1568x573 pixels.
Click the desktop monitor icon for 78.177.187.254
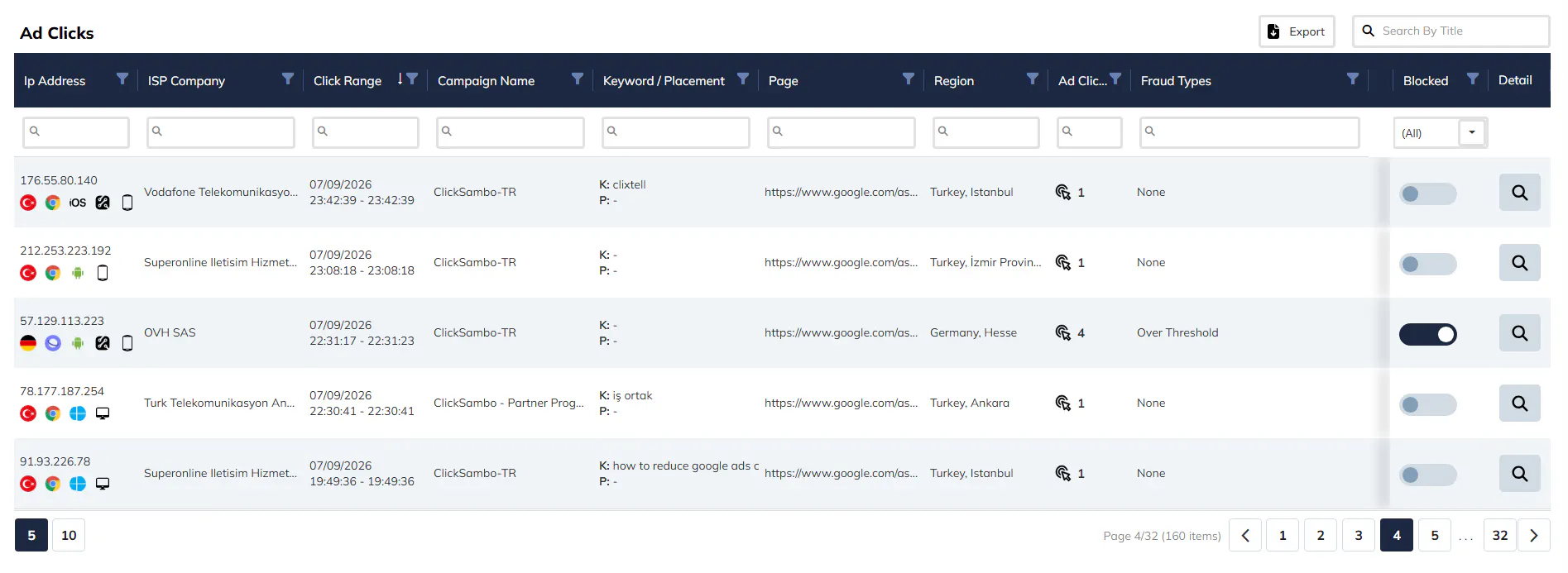[x=103, y=413]
